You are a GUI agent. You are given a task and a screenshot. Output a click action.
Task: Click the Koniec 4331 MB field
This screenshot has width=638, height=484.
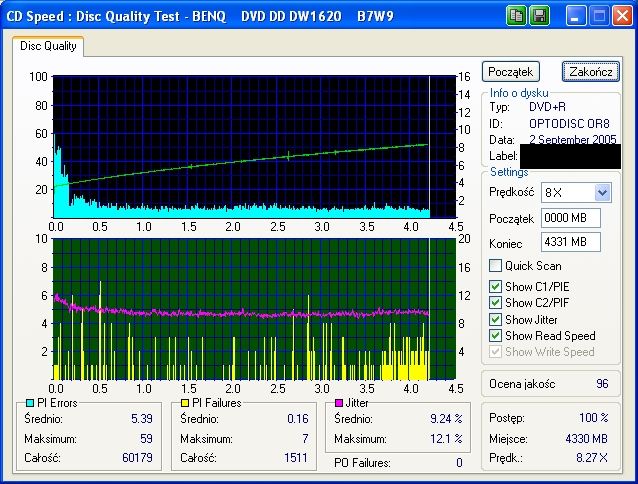pyautogui.click(x=570, y=242)
